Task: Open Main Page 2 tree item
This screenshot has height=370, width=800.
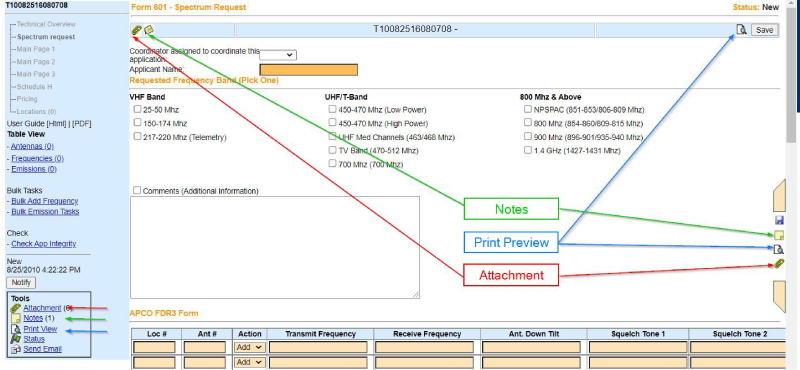Action: pyautogui.click(x=36, y=62)
